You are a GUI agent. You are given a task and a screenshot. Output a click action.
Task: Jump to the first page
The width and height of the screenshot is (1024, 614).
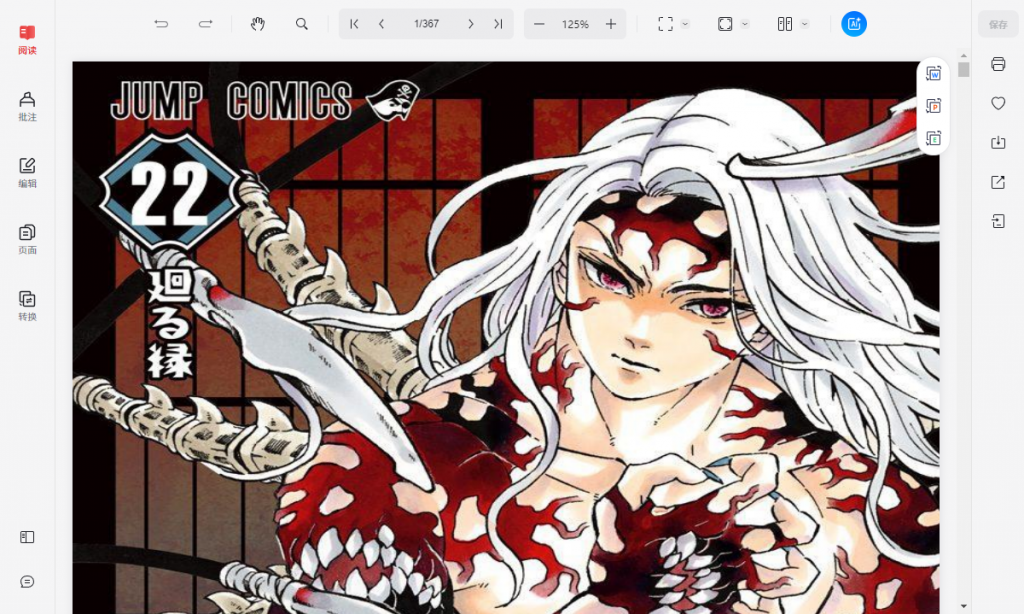(354, 24)
